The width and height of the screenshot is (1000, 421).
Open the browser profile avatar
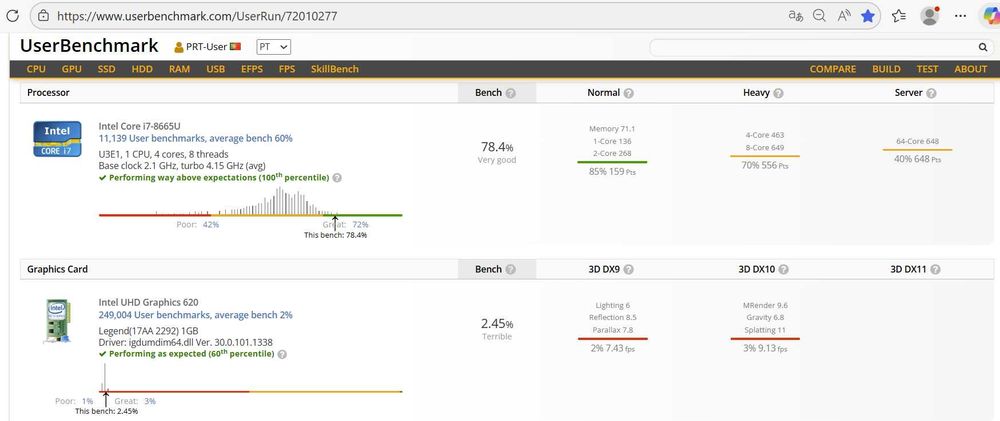pyautogui.click(x=930, y=16)
